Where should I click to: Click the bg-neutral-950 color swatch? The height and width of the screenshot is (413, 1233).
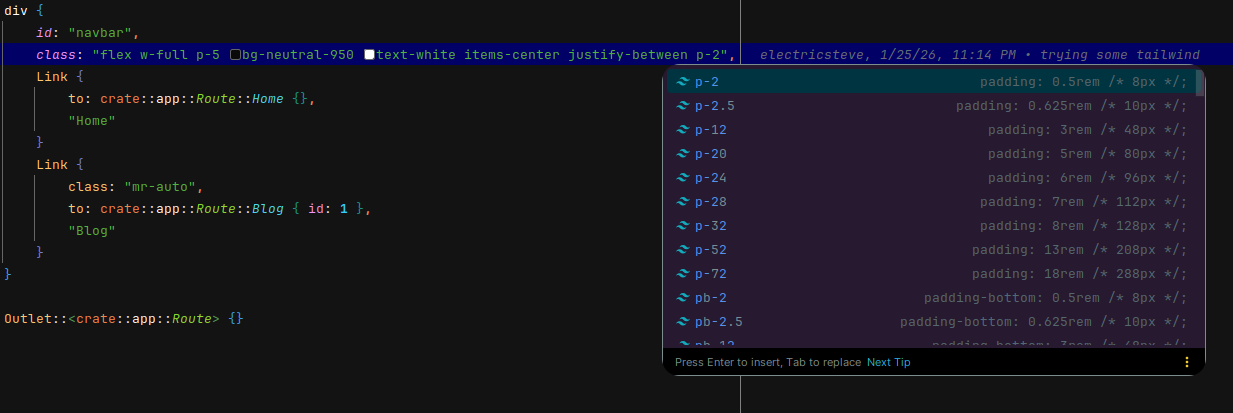(x=236, y=54)
